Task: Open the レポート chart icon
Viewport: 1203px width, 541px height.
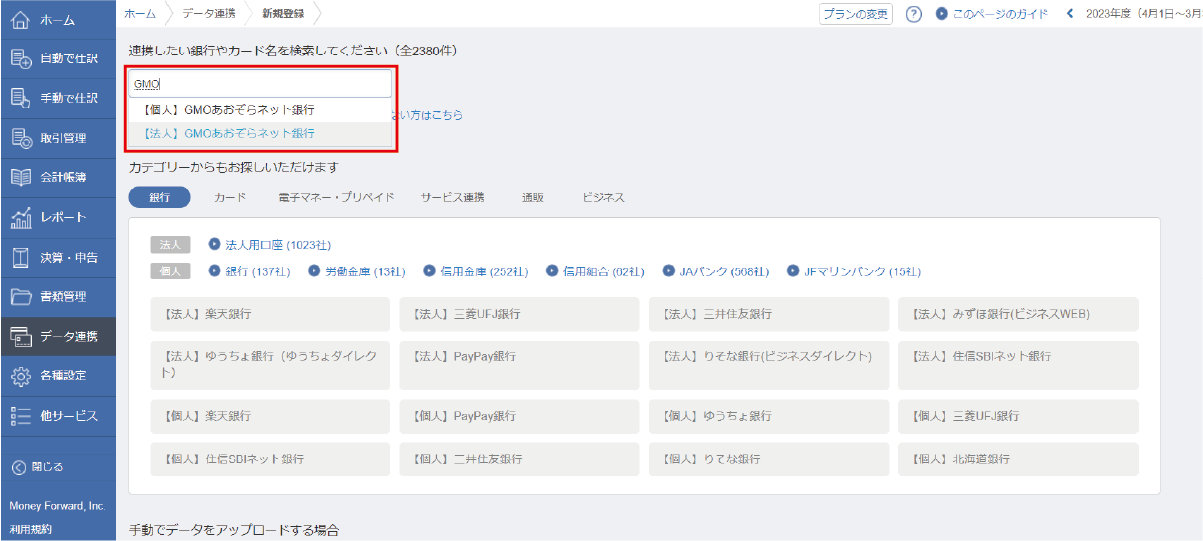Action: 22,217
